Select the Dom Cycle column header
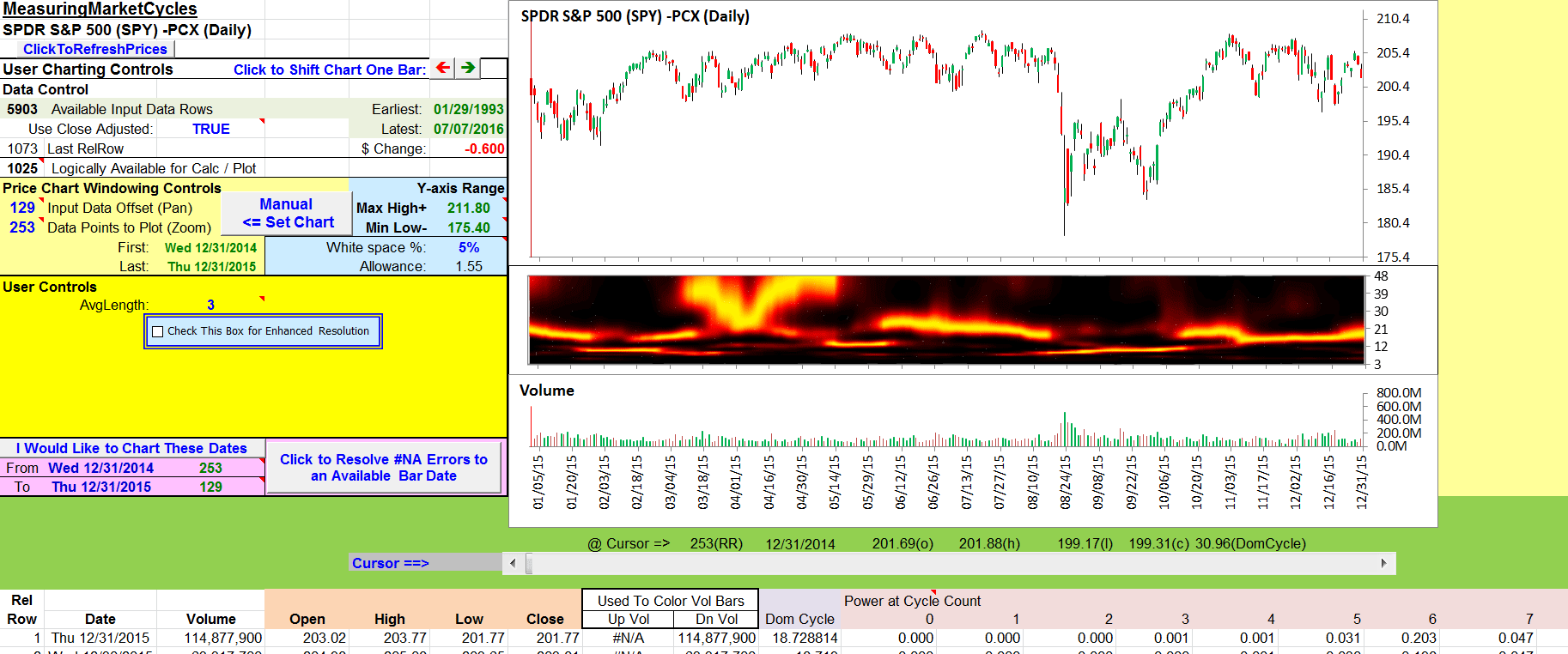The image size is (1568, 654). pos(799,619)
